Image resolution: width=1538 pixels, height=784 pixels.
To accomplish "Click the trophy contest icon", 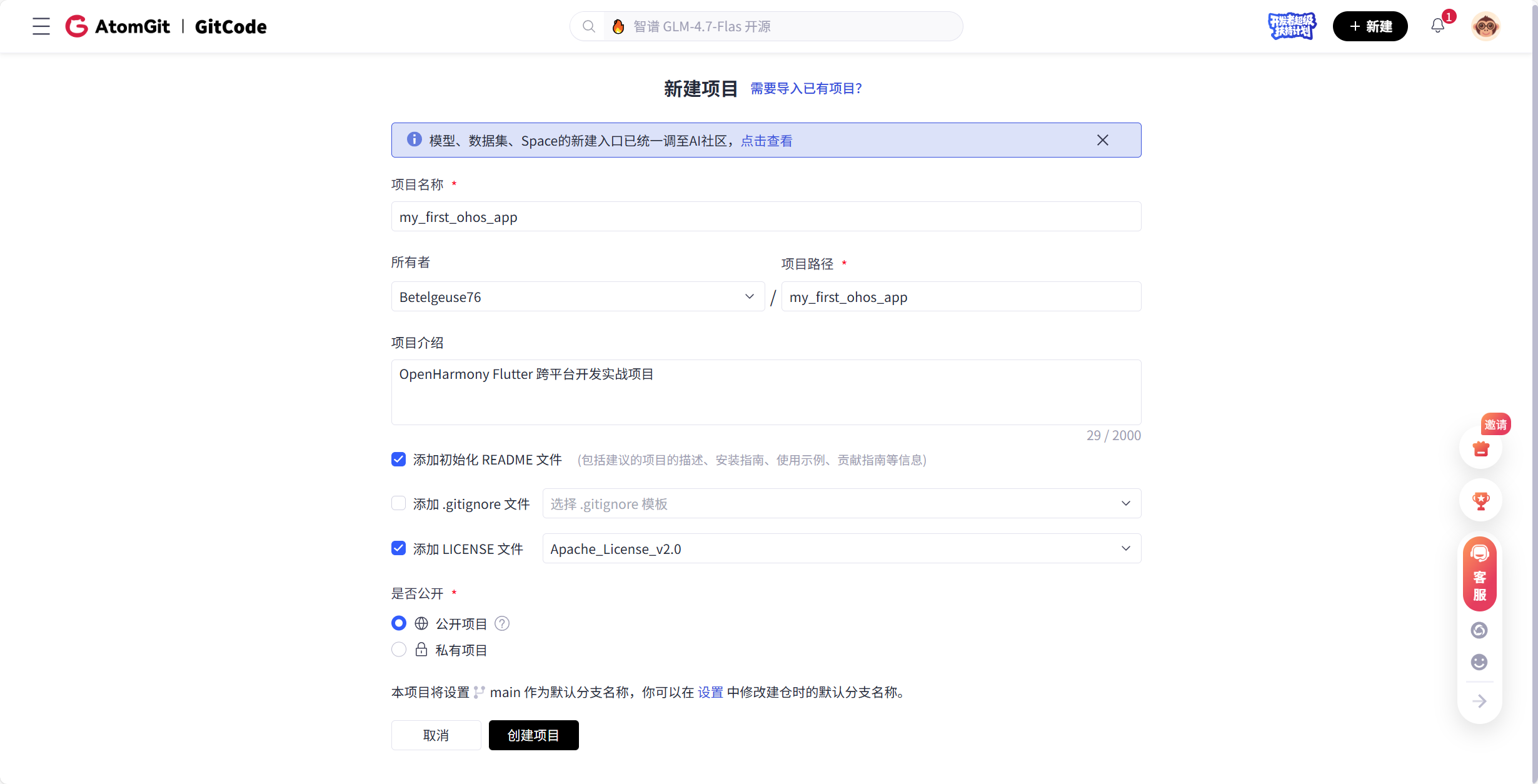I will [x=1480, y=500].
